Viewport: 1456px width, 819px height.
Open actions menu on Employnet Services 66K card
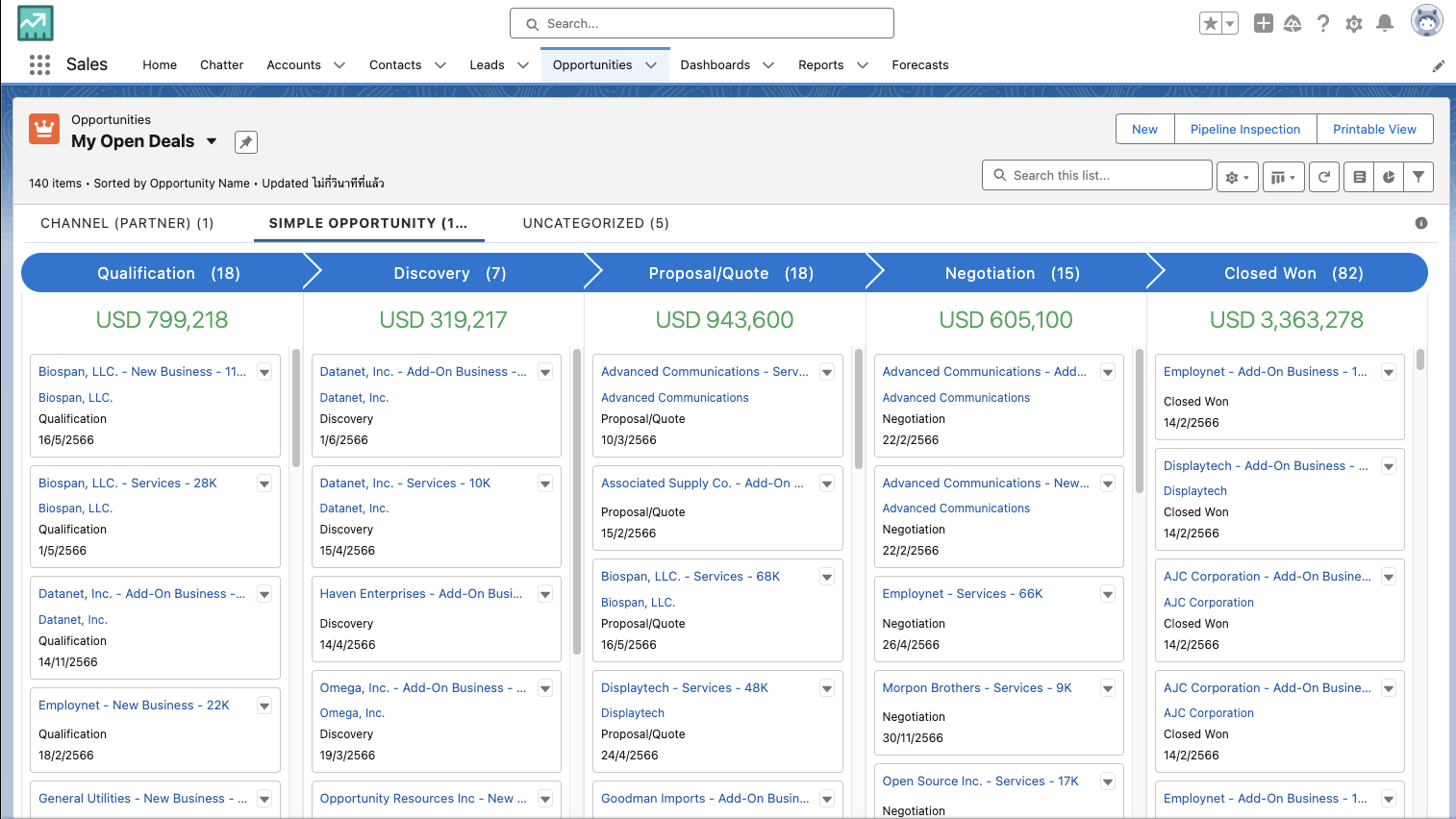click(1108, 595)
